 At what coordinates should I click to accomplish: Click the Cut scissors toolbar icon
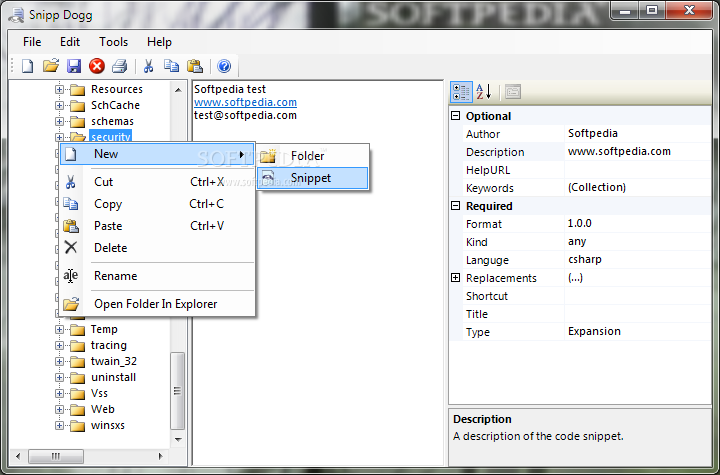[148, 66]
